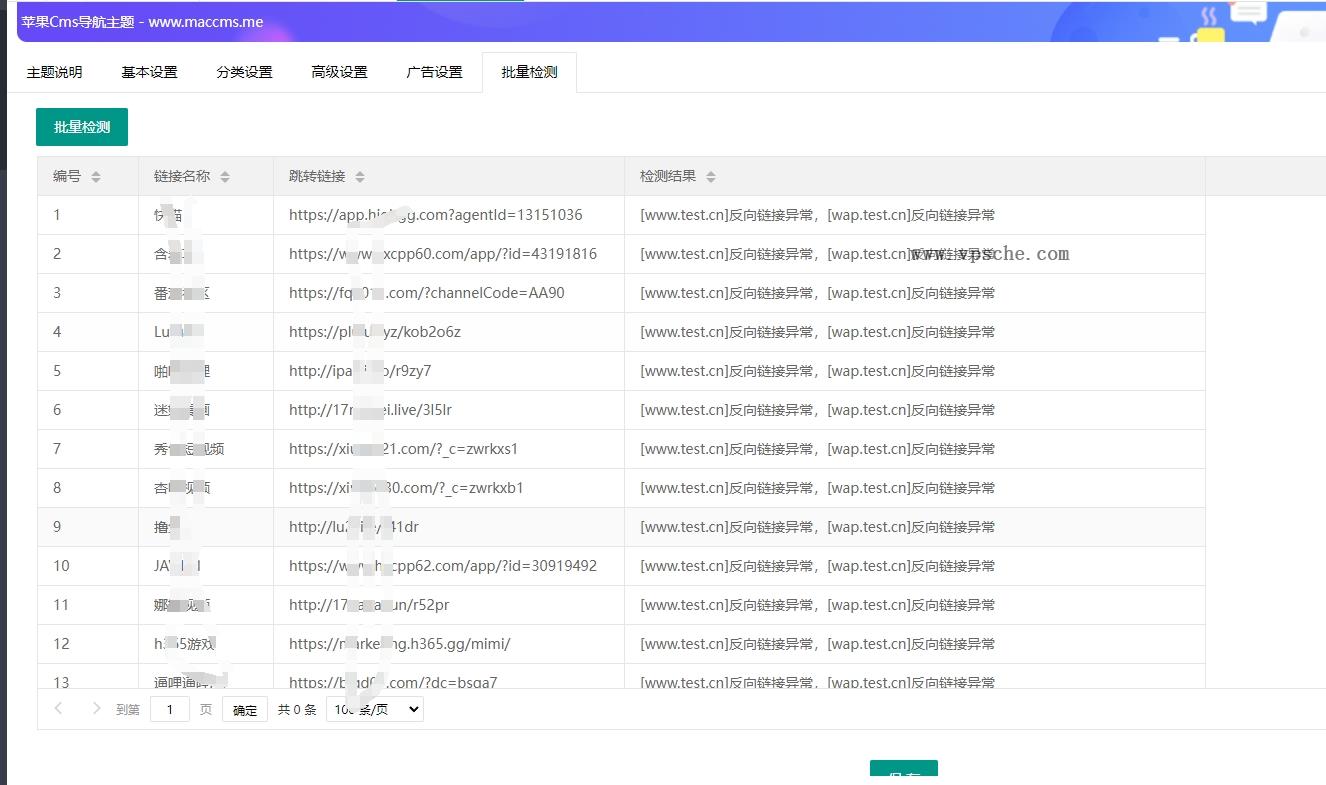Go to previous page arrow
Viewport: 1326px width, 785px height.
[58, 709]
